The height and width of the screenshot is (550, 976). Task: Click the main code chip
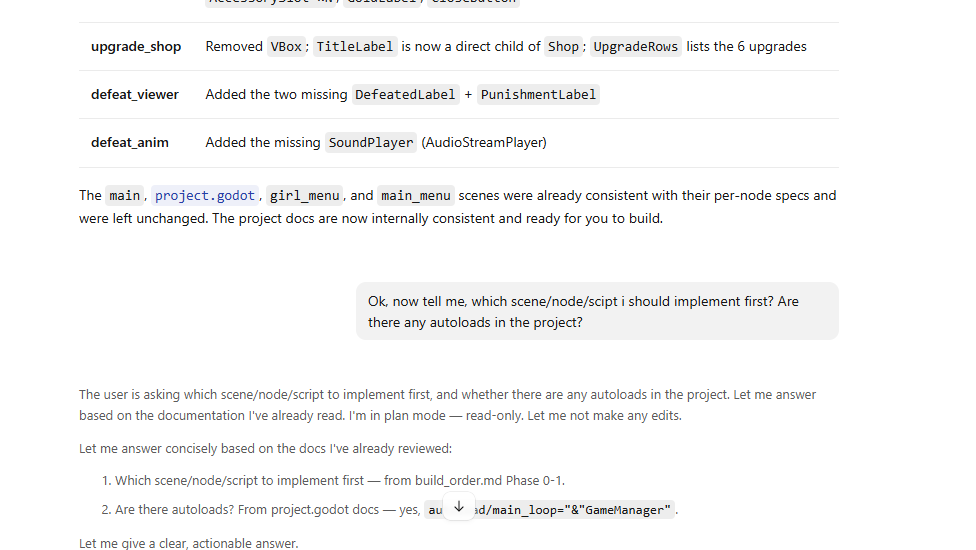click(x=124, y=195)
